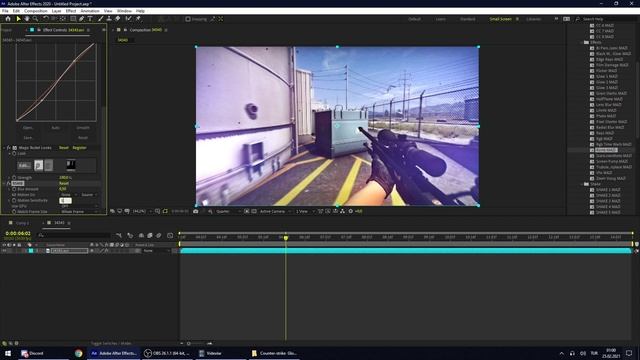Click Reset for Magic Bullet Looks effect
This screenshot has height=360, width=640.
(64, 147)
